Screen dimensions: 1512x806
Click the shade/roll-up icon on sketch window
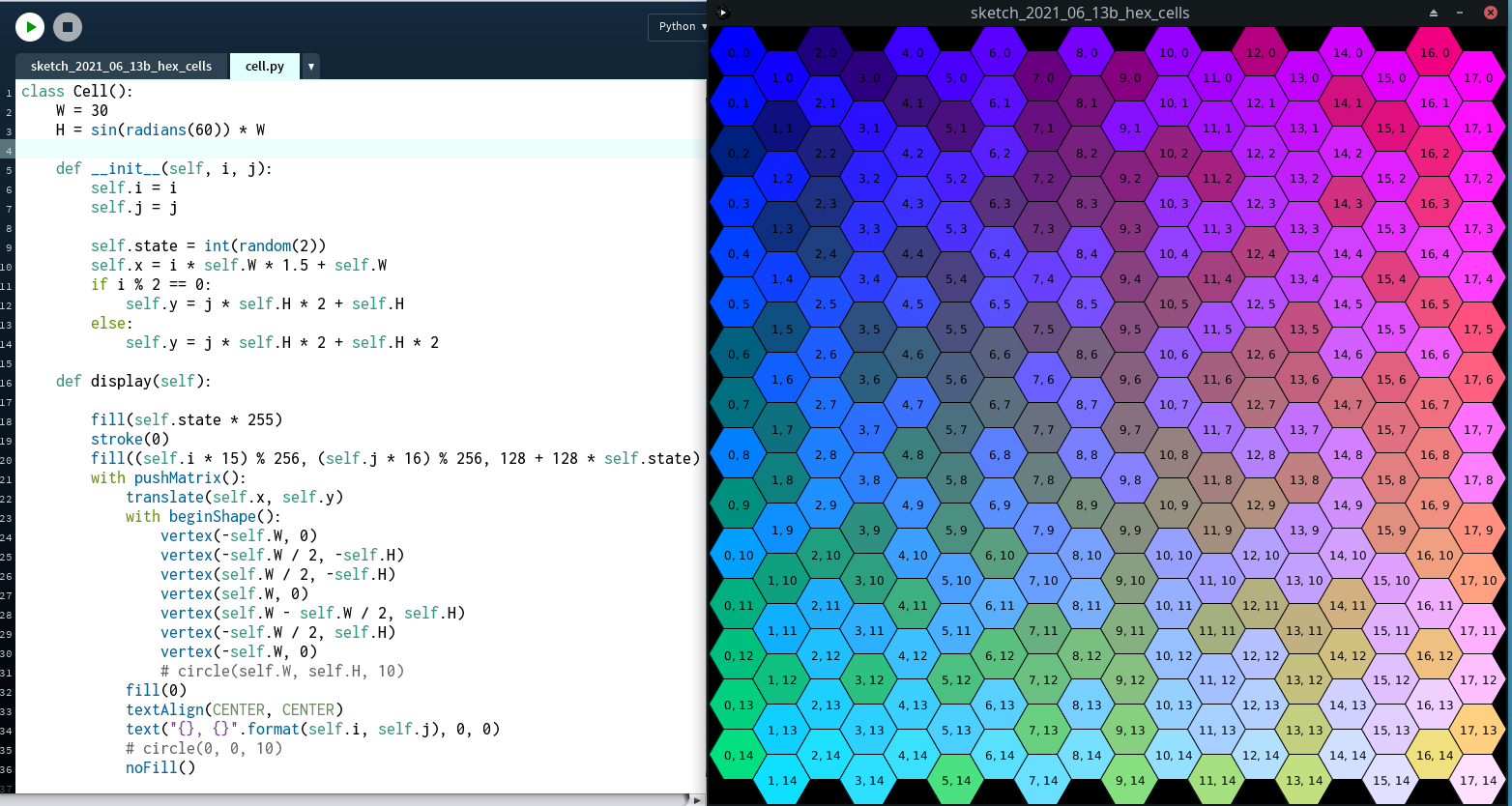tap(1434, 13)
